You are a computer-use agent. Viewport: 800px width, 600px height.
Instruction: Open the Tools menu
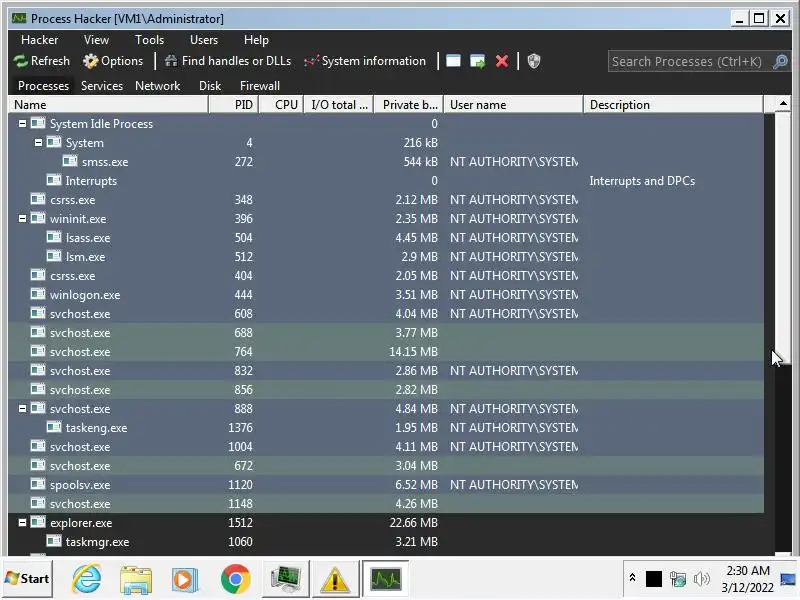(x=149, y=40)
